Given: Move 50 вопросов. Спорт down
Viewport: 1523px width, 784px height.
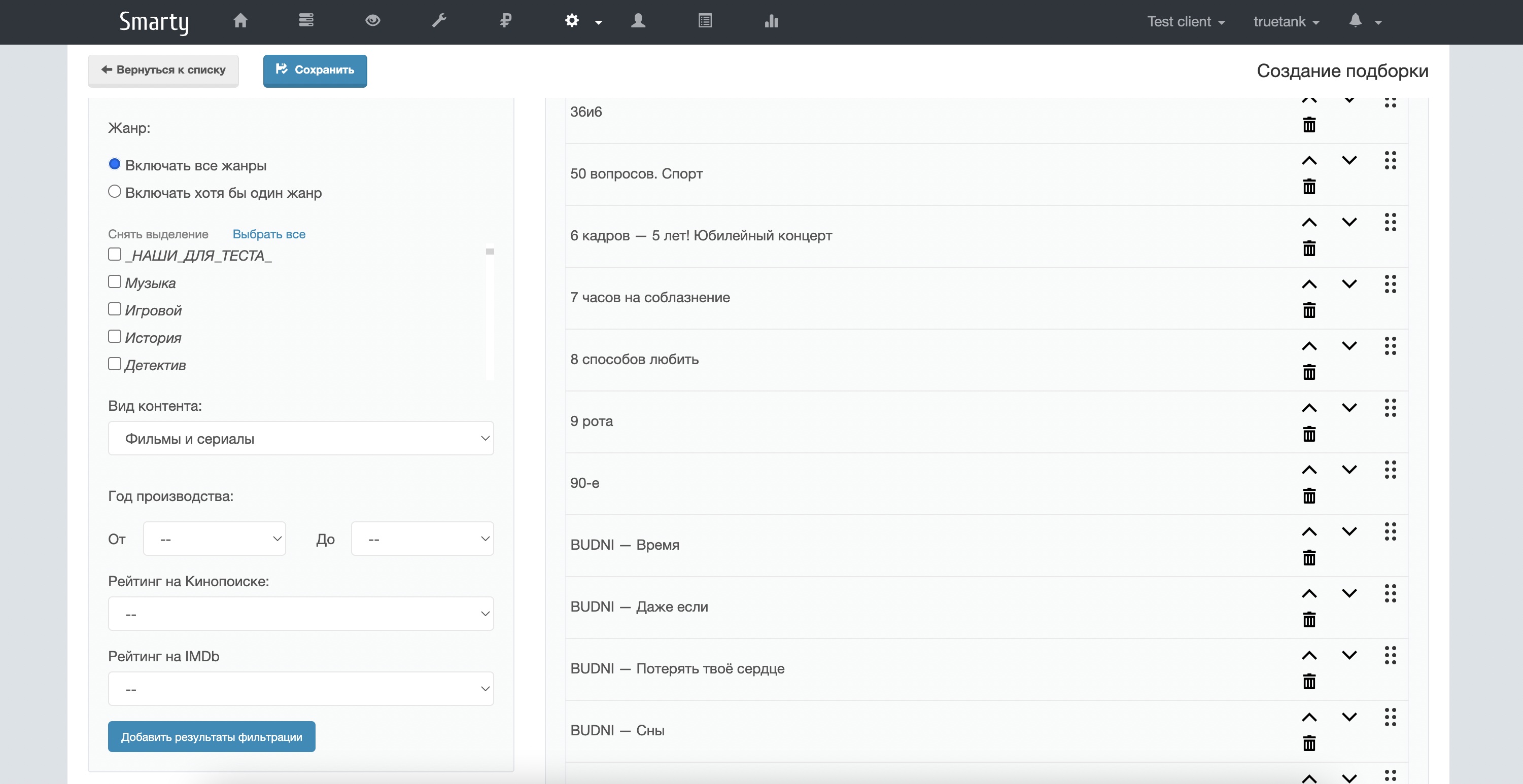Looking at the screenshot, I should (1349, 160).
